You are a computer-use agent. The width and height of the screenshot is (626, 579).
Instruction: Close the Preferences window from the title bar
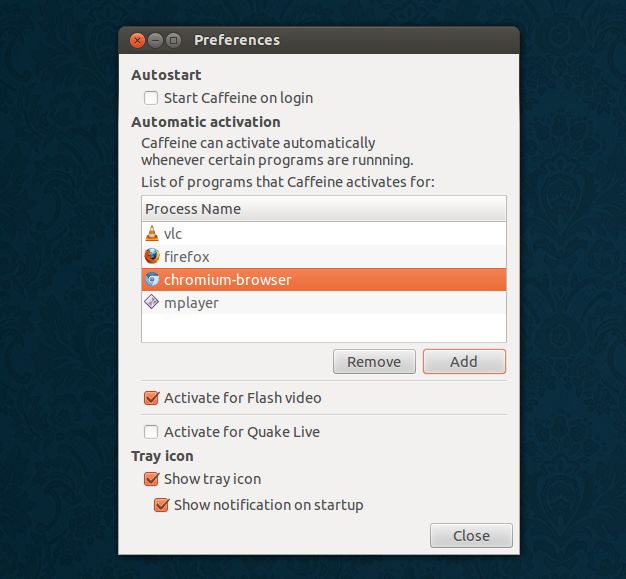pyautogui.click(x=138, y=41)
